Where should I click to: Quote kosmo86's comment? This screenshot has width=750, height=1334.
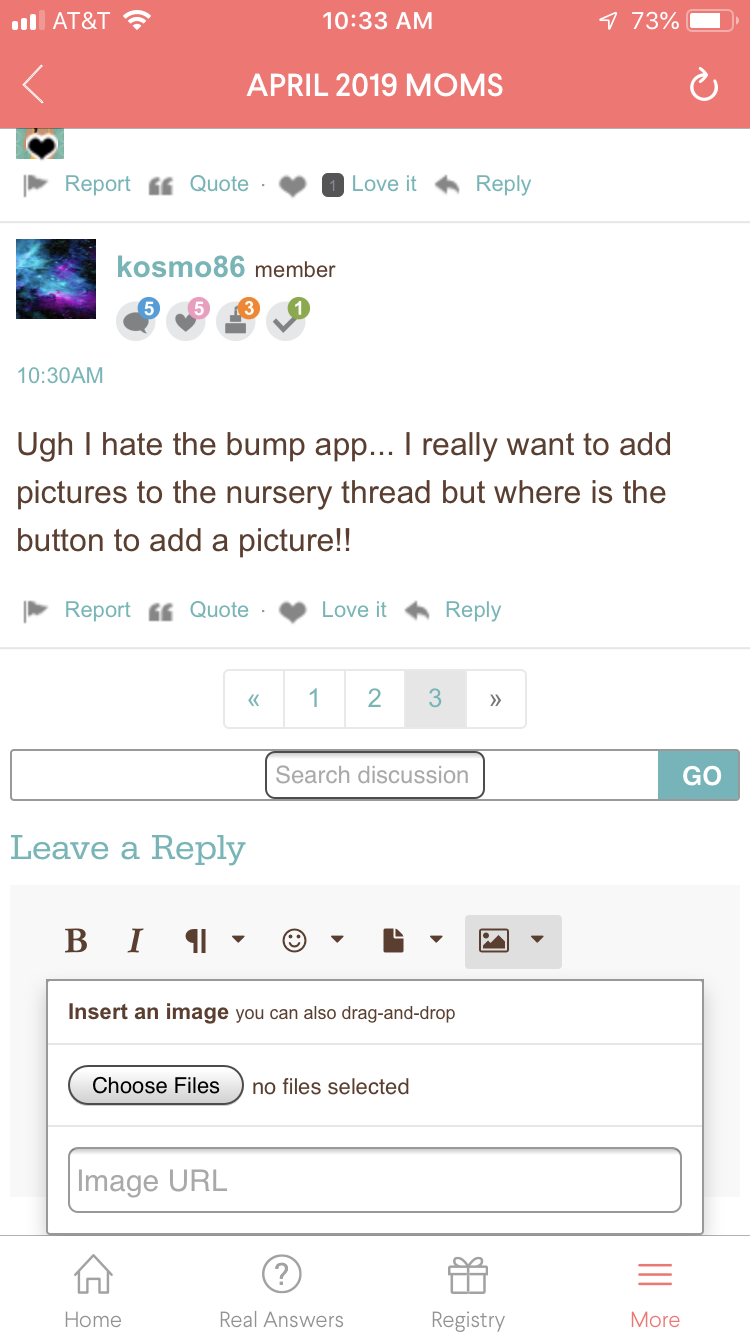point(200,610)
